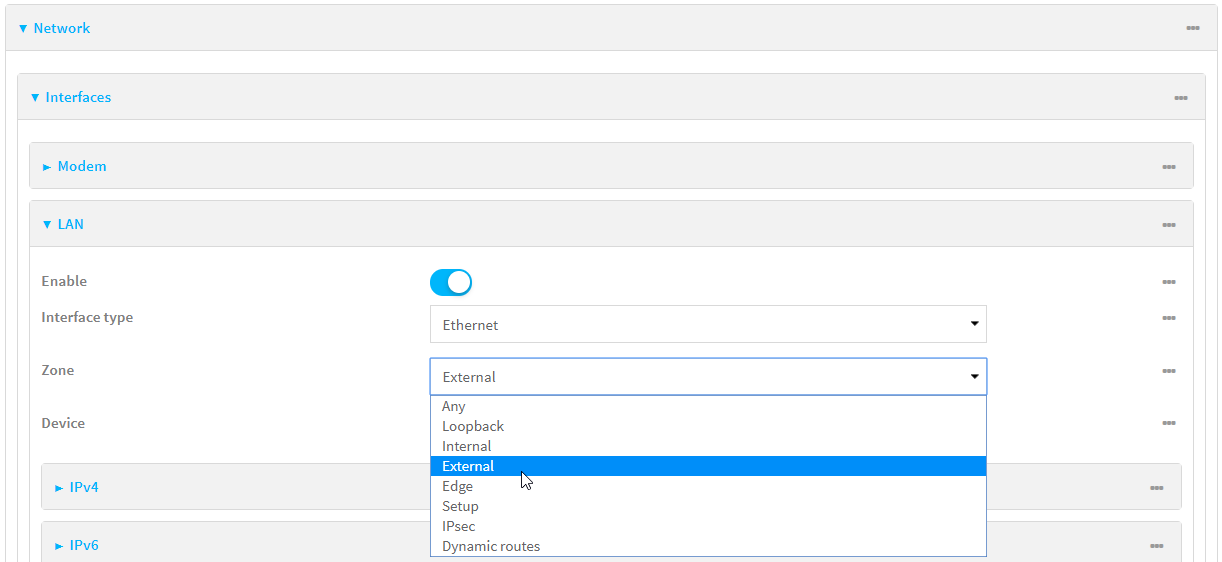
Task: Select Internal from the Zone list
Action: [467, 446]
